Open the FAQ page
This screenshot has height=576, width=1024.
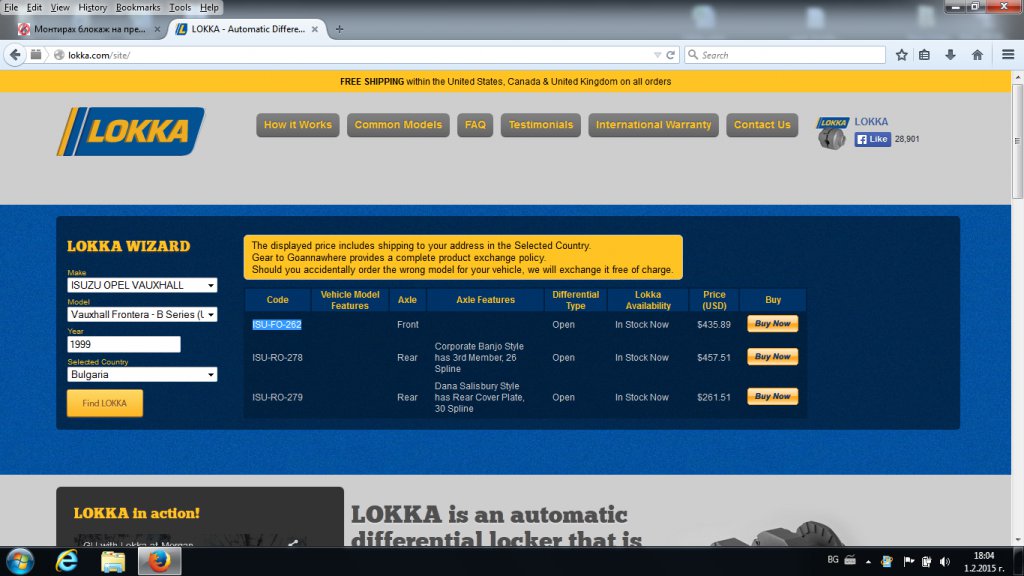tap(475, 125)
